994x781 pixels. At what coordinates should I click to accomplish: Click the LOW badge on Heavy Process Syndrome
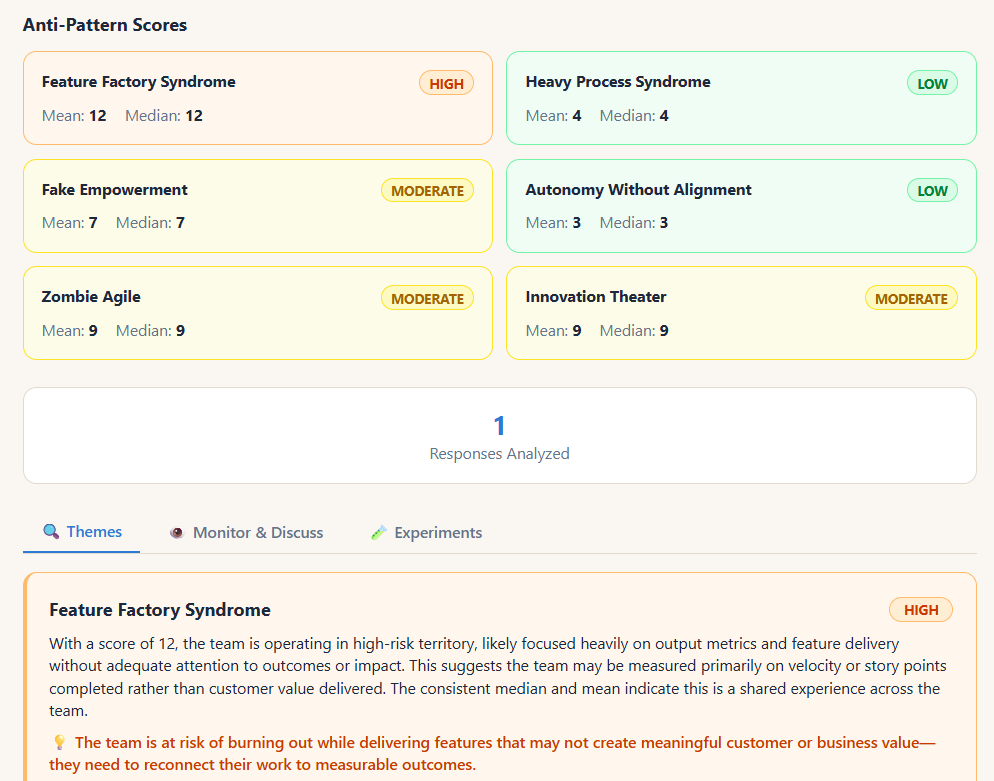click(x=932, y=83)
